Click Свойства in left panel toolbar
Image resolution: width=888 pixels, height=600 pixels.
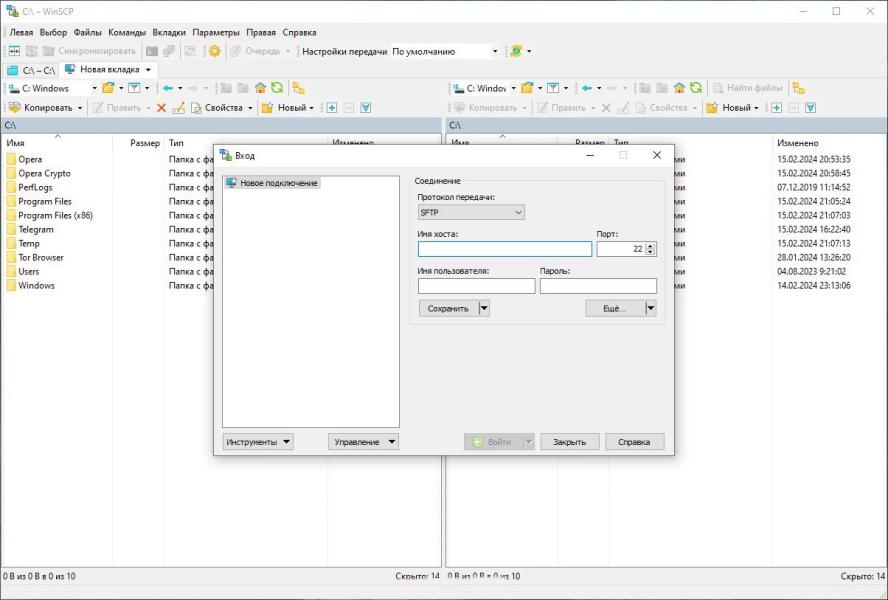click(x=217, y=108)
